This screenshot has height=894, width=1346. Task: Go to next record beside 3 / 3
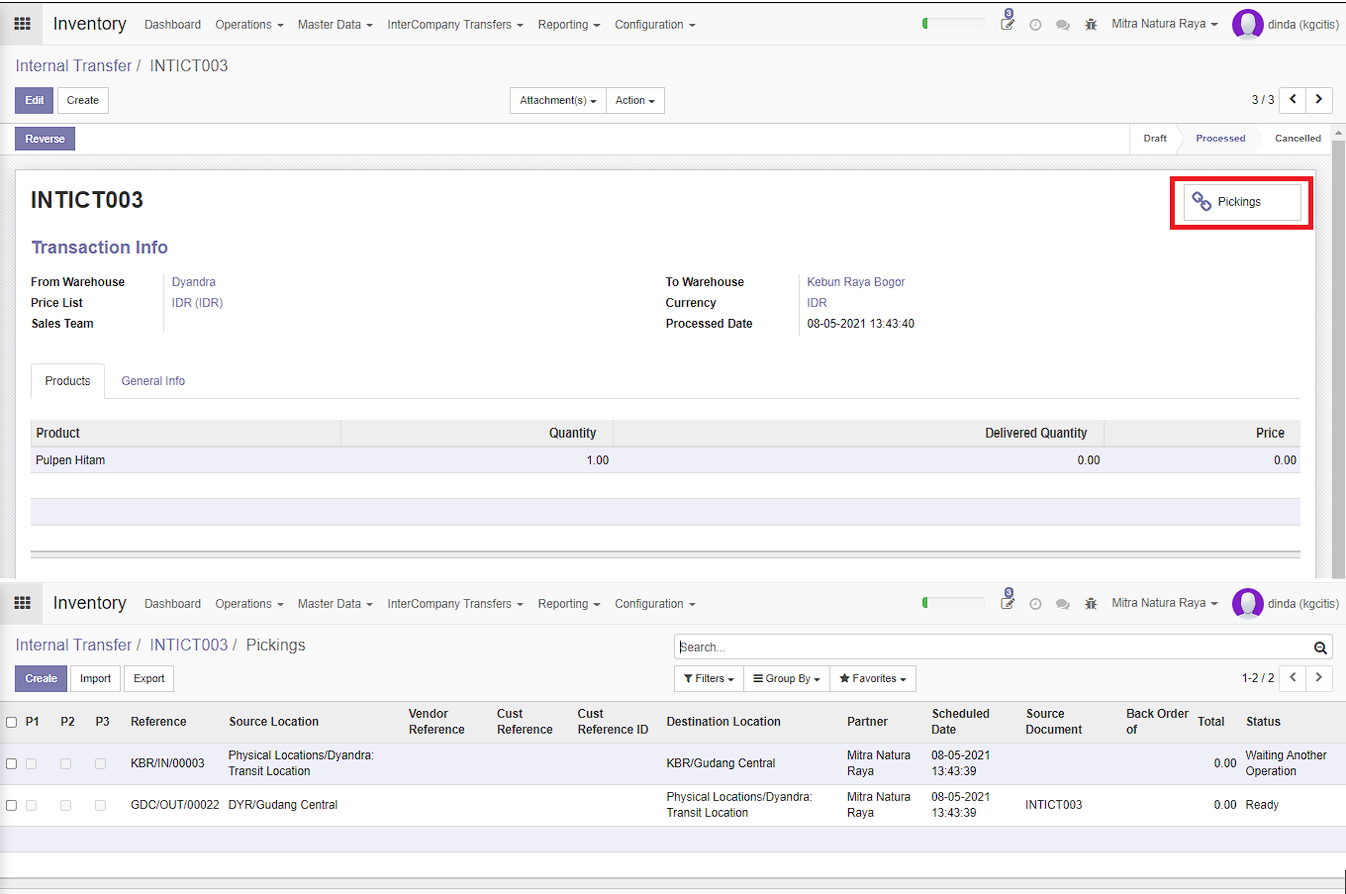[x=1320, y=99]
